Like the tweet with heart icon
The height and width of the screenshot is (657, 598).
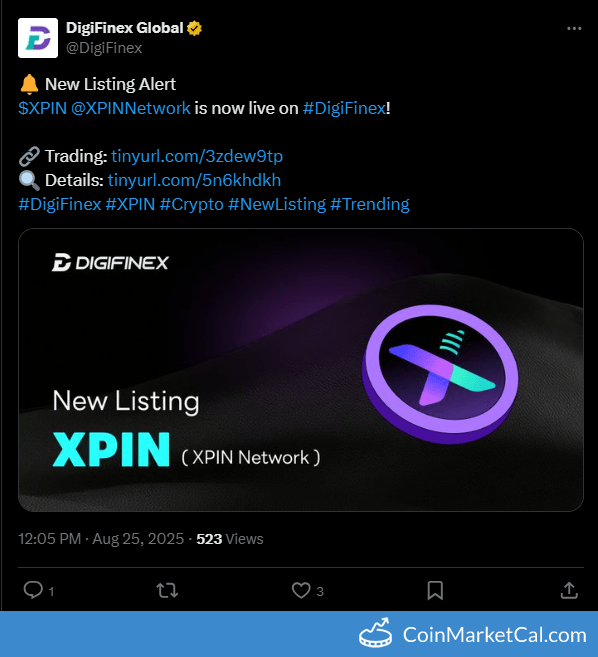pyautogui.click(x=301, y=590)
